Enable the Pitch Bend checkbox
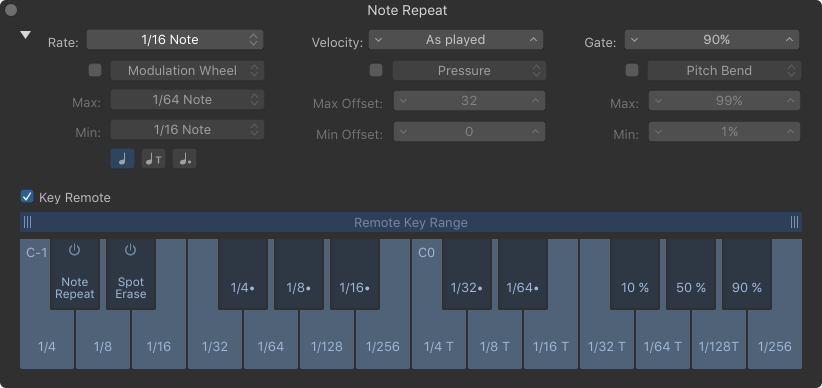 [632, 70]
